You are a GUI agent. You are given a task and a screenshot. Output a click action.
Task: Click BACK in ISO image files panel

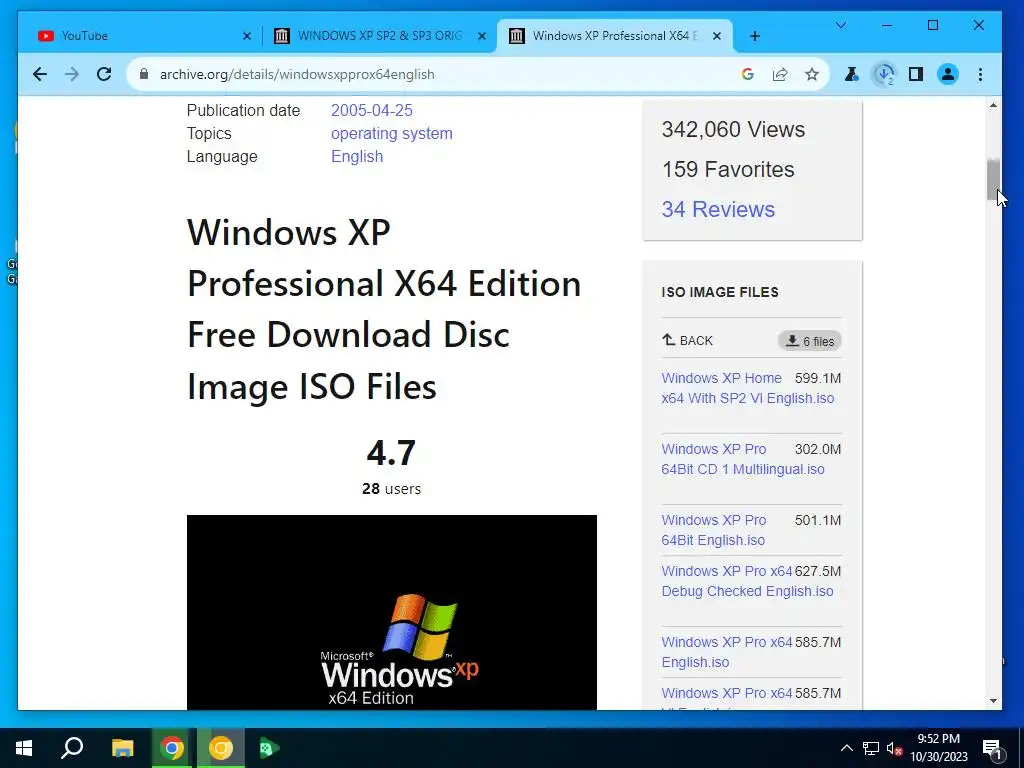click(687, 340)
